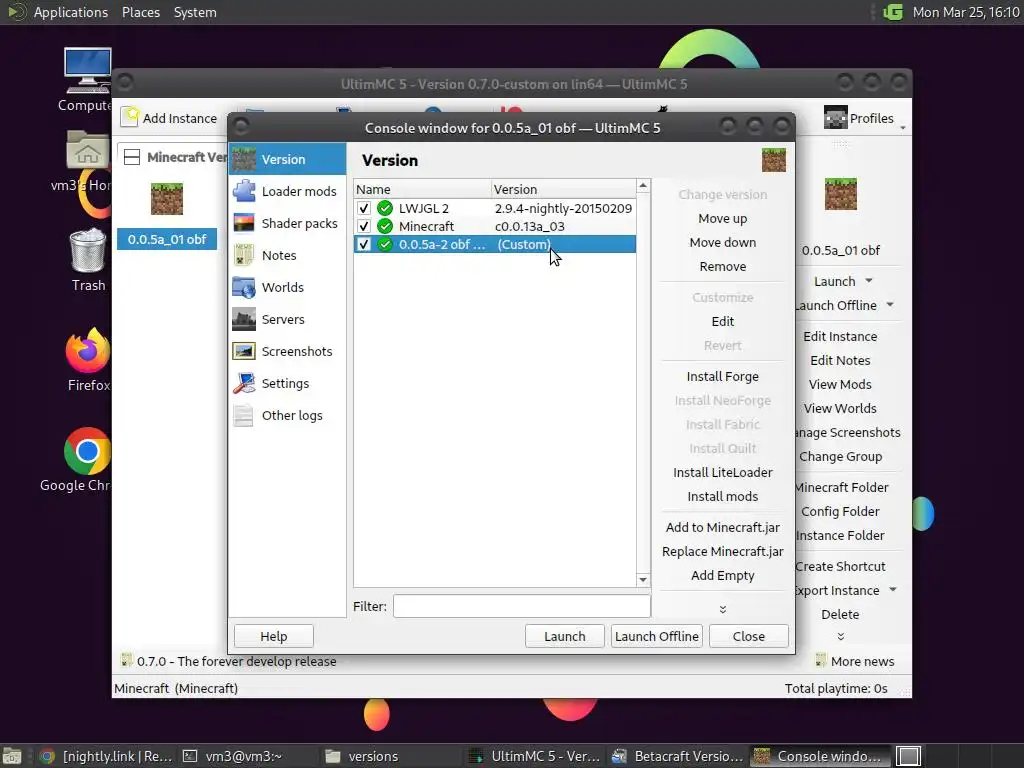
Task: Click Add Empty button
Action: coord(722,575)
